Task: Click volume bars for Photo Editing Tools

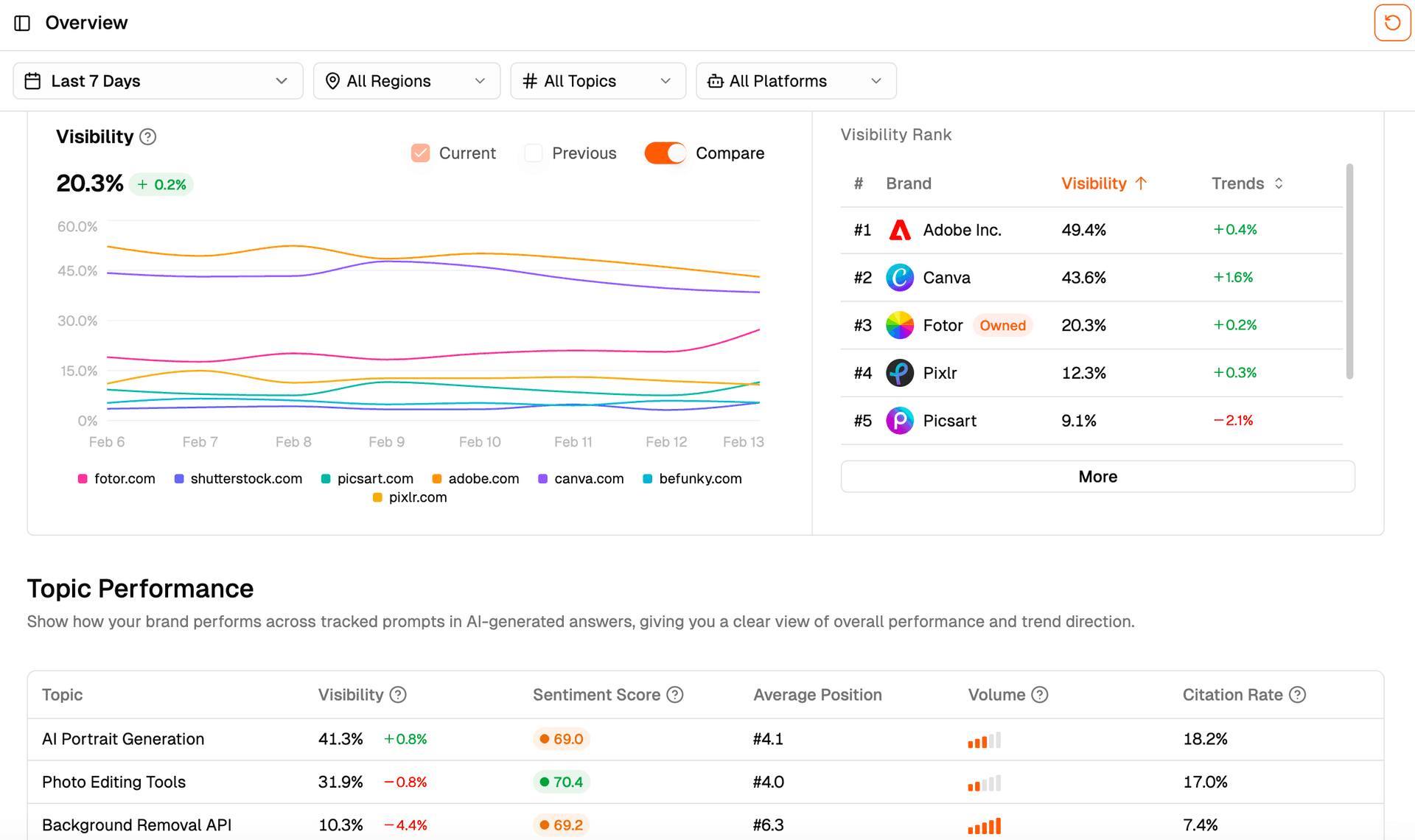Action: pos(984,783)
